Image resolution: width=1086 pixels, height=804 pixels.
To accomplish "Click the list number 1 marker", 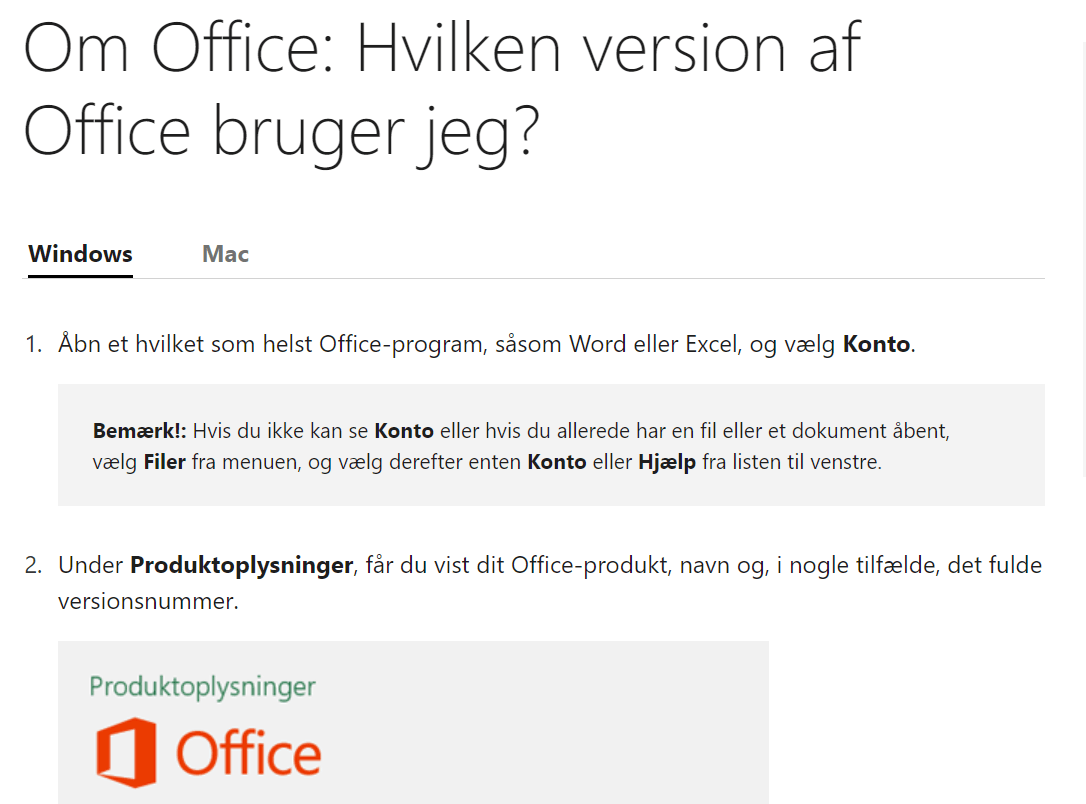I will [33, 344].
